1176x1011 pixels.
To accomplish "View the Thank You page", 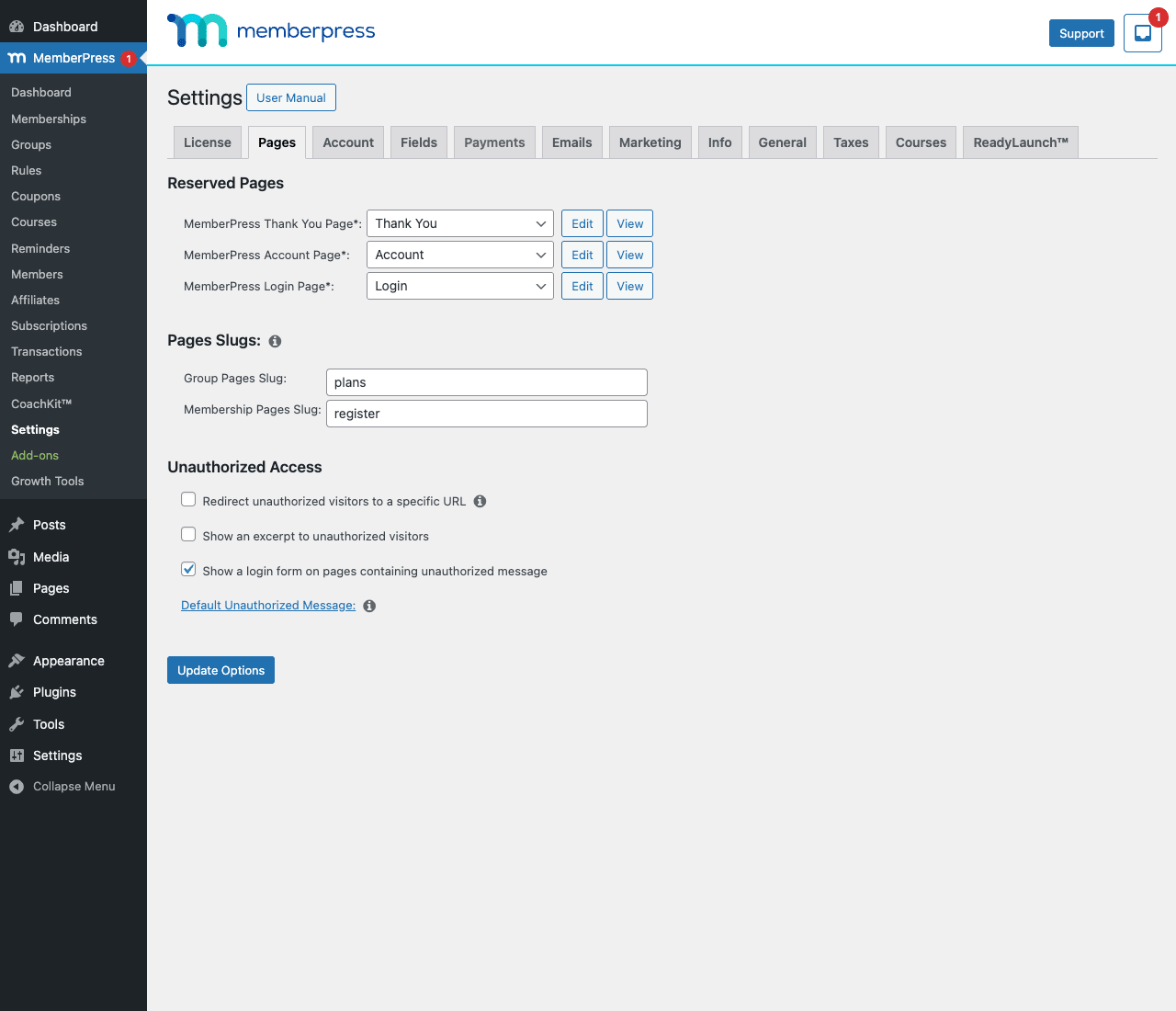I will click(630, 223).
